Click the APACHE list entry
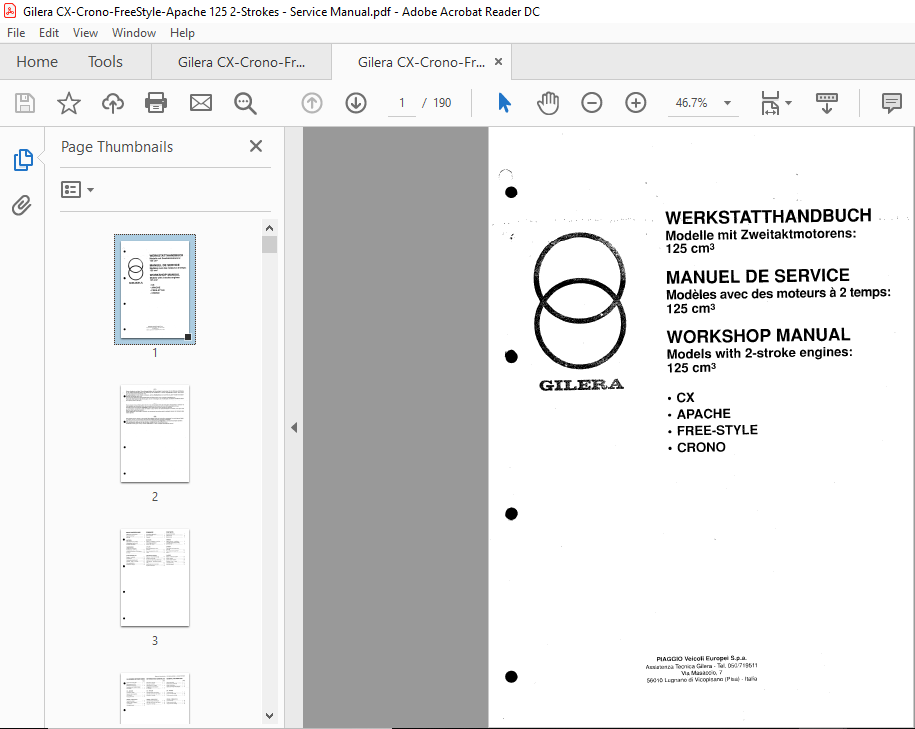 click(703, 414)
